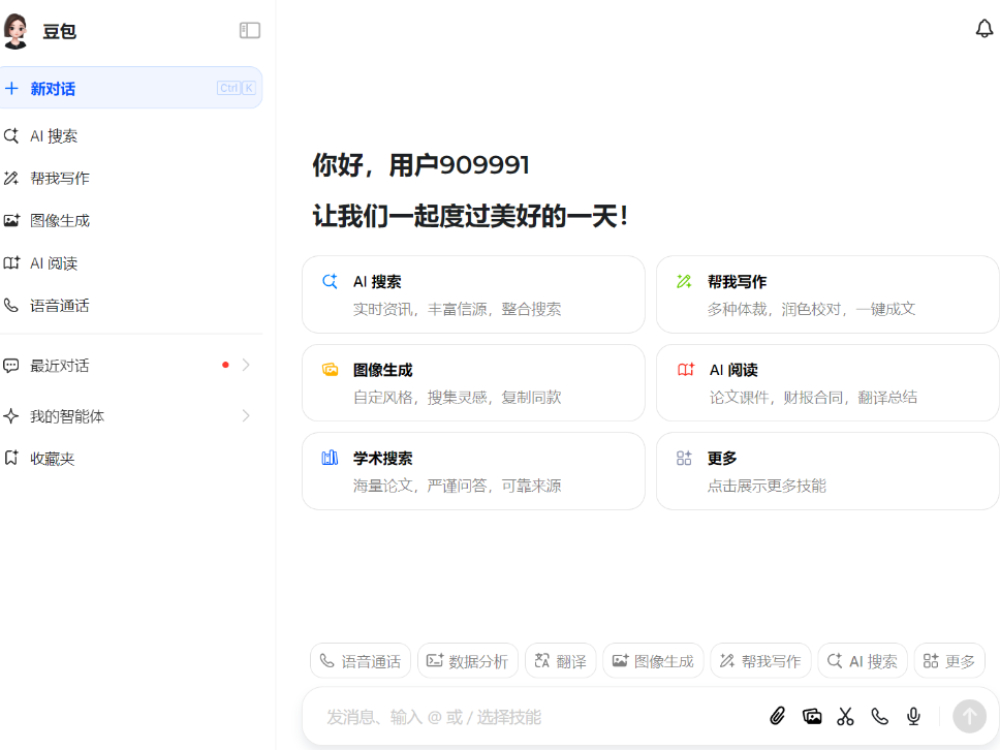The width and height of the screenshot is (1000, 750).
Task: Click the sidebar AI 阅读 book icon
Action: [x=11, y=263]
